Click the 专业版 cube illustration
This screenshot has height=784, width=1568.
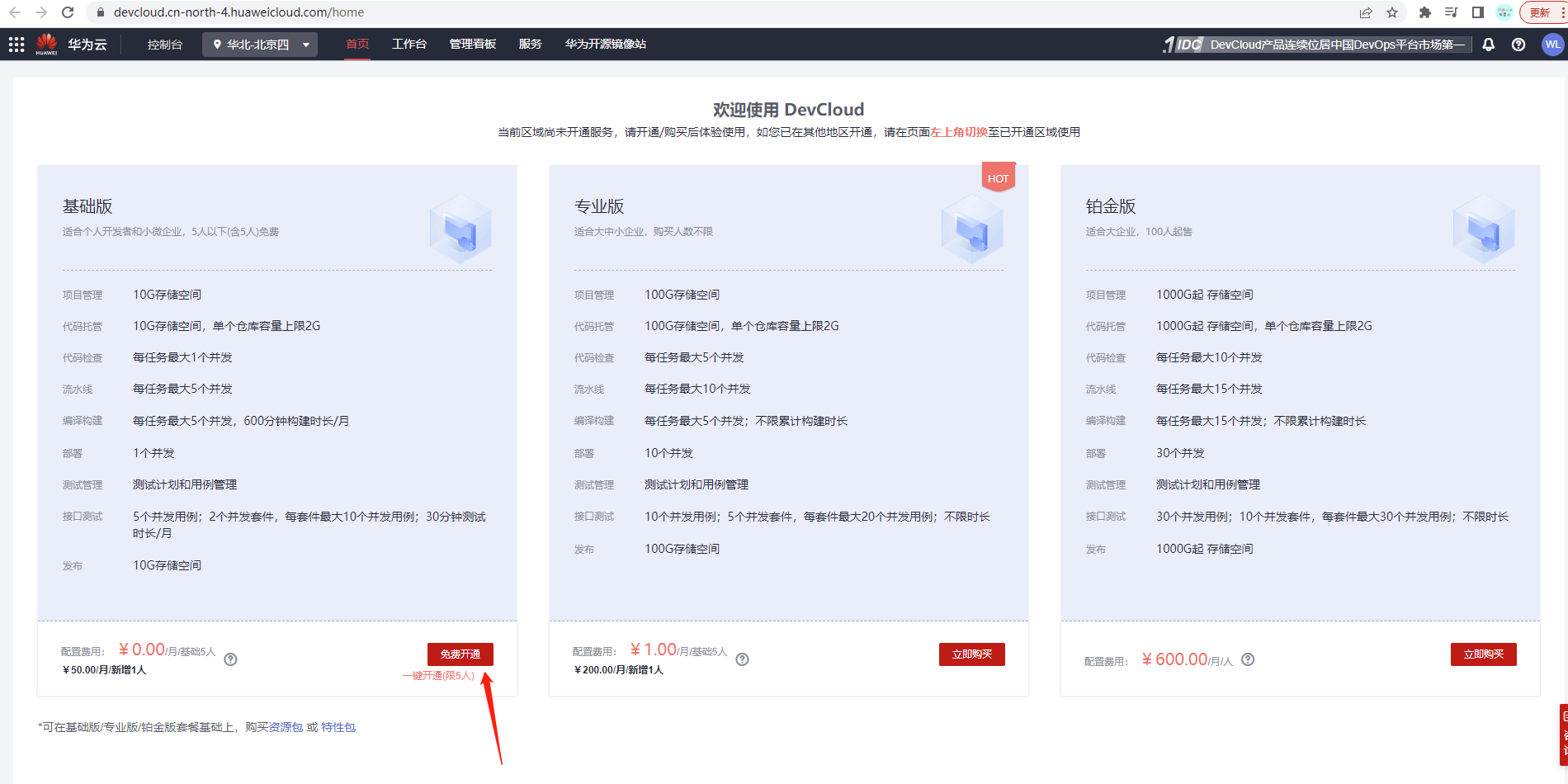(972, 229)
